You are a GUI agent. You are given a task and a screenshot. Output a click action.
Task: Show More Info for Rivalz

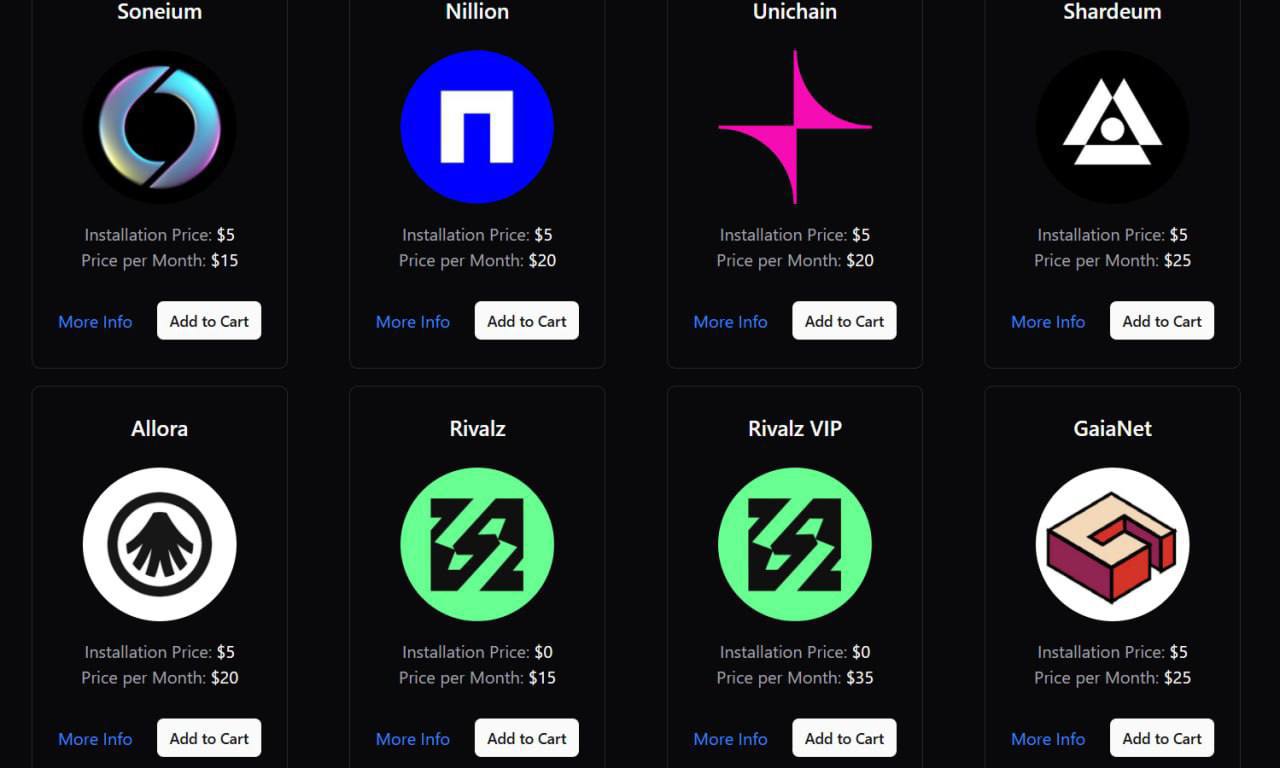pyautogui.click(x=413, y=739)
